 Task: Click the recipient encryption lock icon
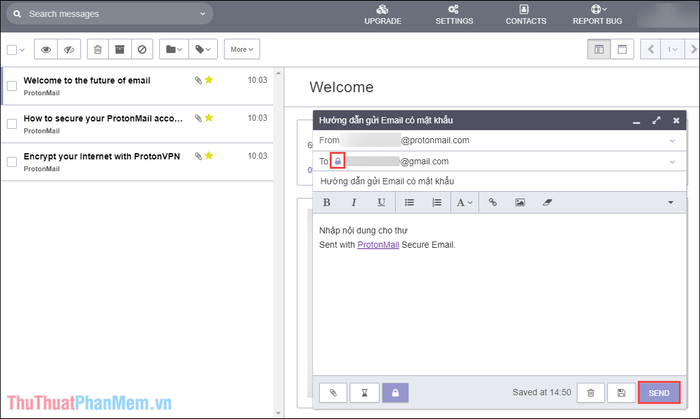[x=338, y=161]
